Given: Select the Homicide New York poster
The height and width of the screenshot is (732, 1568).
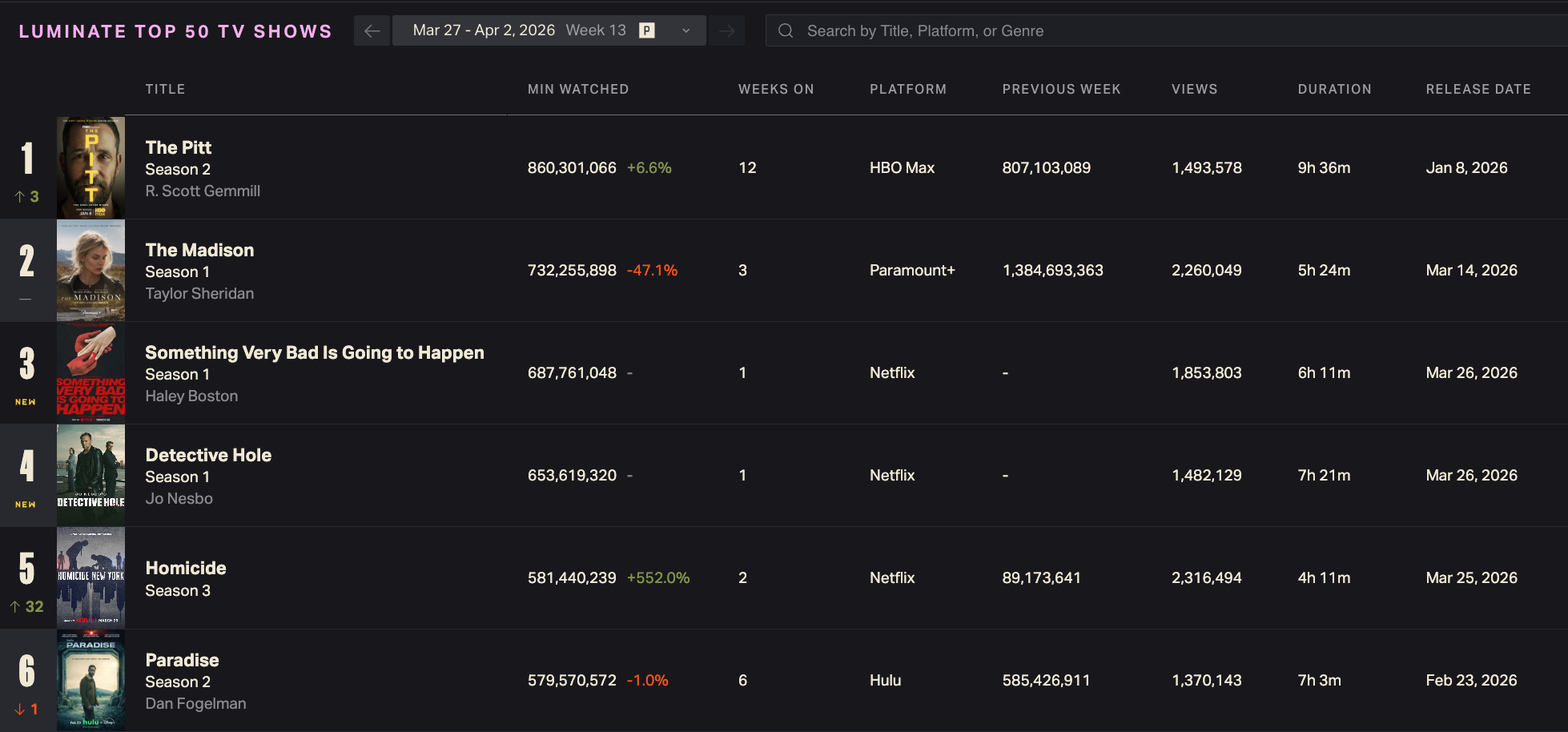Looking at the screenshot, I should point(90,577).
